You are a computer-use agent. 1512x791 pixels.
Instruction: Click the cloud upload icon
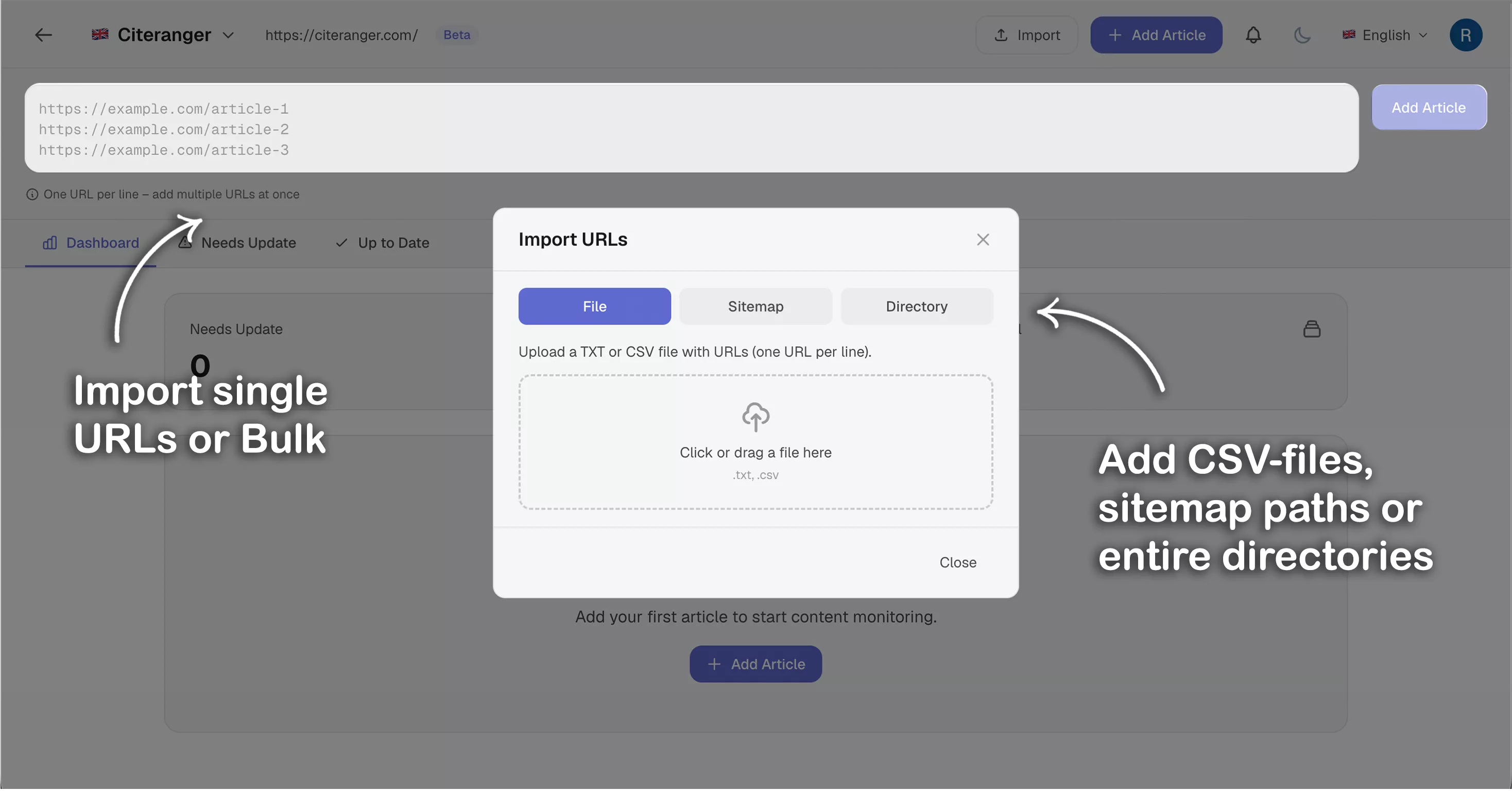(x=755, y=417)
